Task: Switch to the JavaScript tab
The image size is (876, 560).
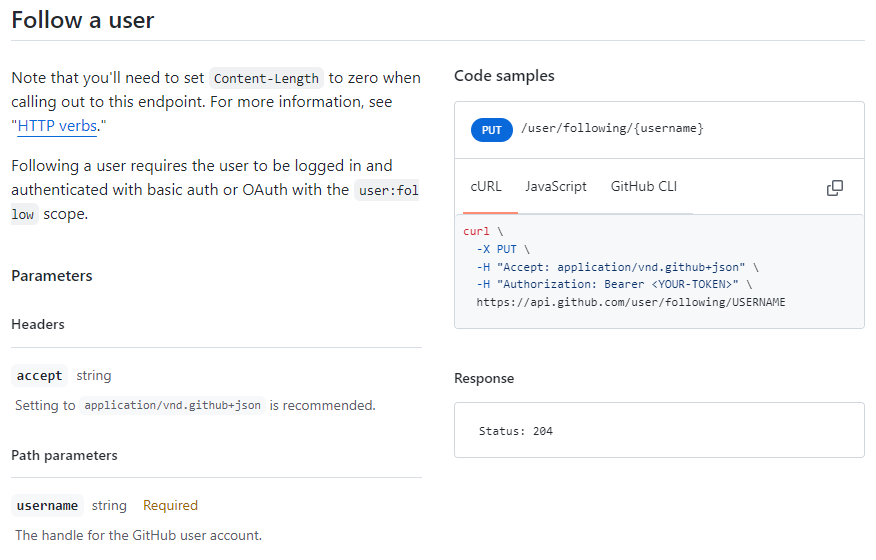Action: coord(556,187)
